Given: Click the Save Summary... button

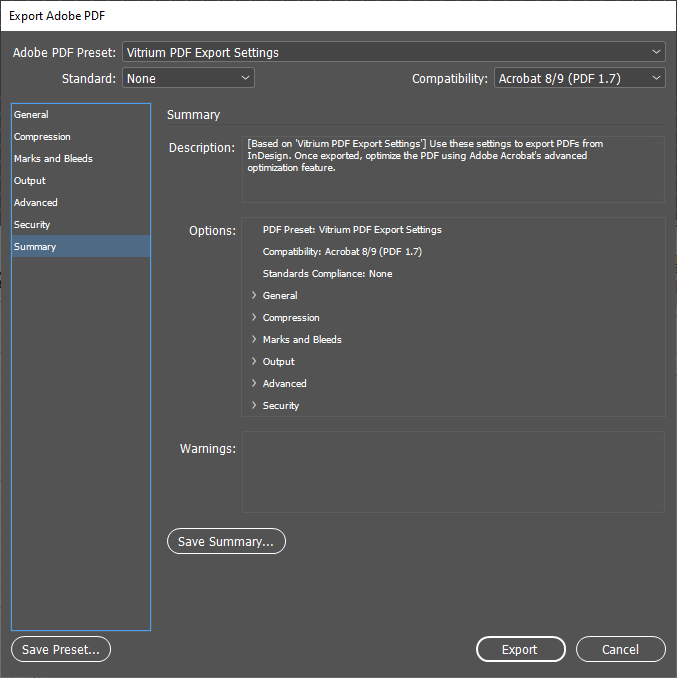Looking at the screenshot, I should (x=226, y=541).
